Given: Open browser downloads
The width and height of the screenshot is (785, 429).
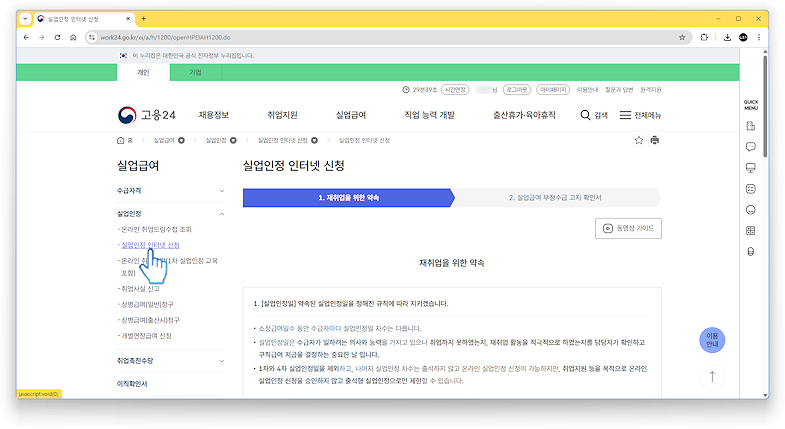Looking at the screenshot, I should (727, 38).
